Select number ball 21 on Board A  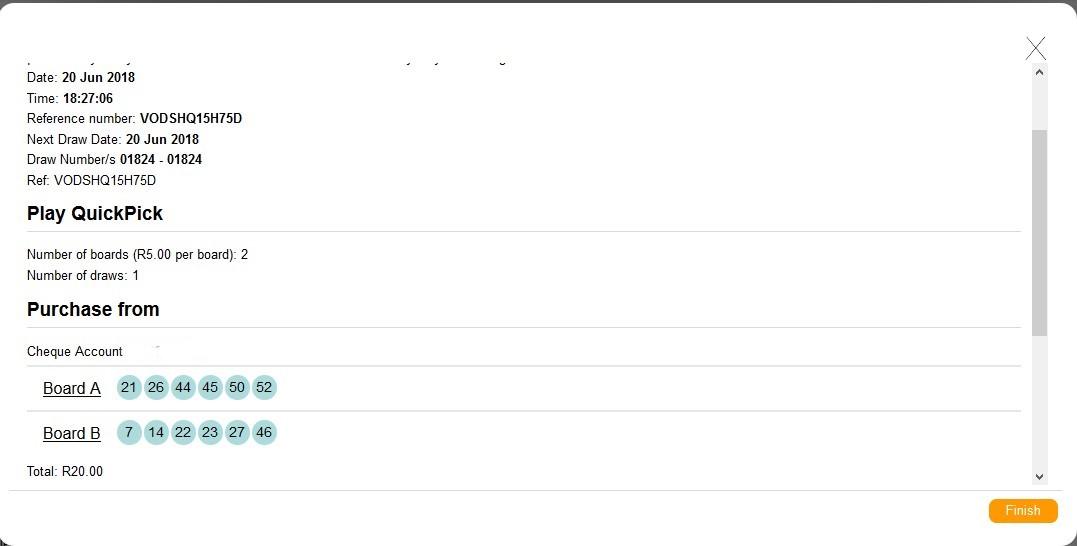coord(128,387)
